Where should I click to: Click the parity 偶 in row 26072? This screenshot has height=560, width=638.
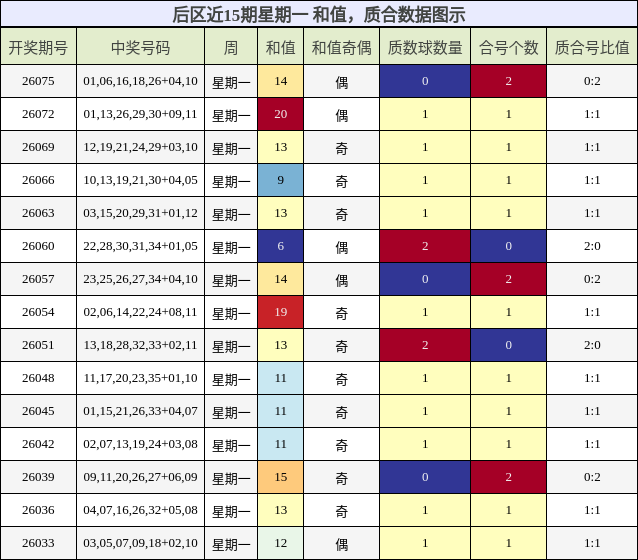tap(341, 116)
